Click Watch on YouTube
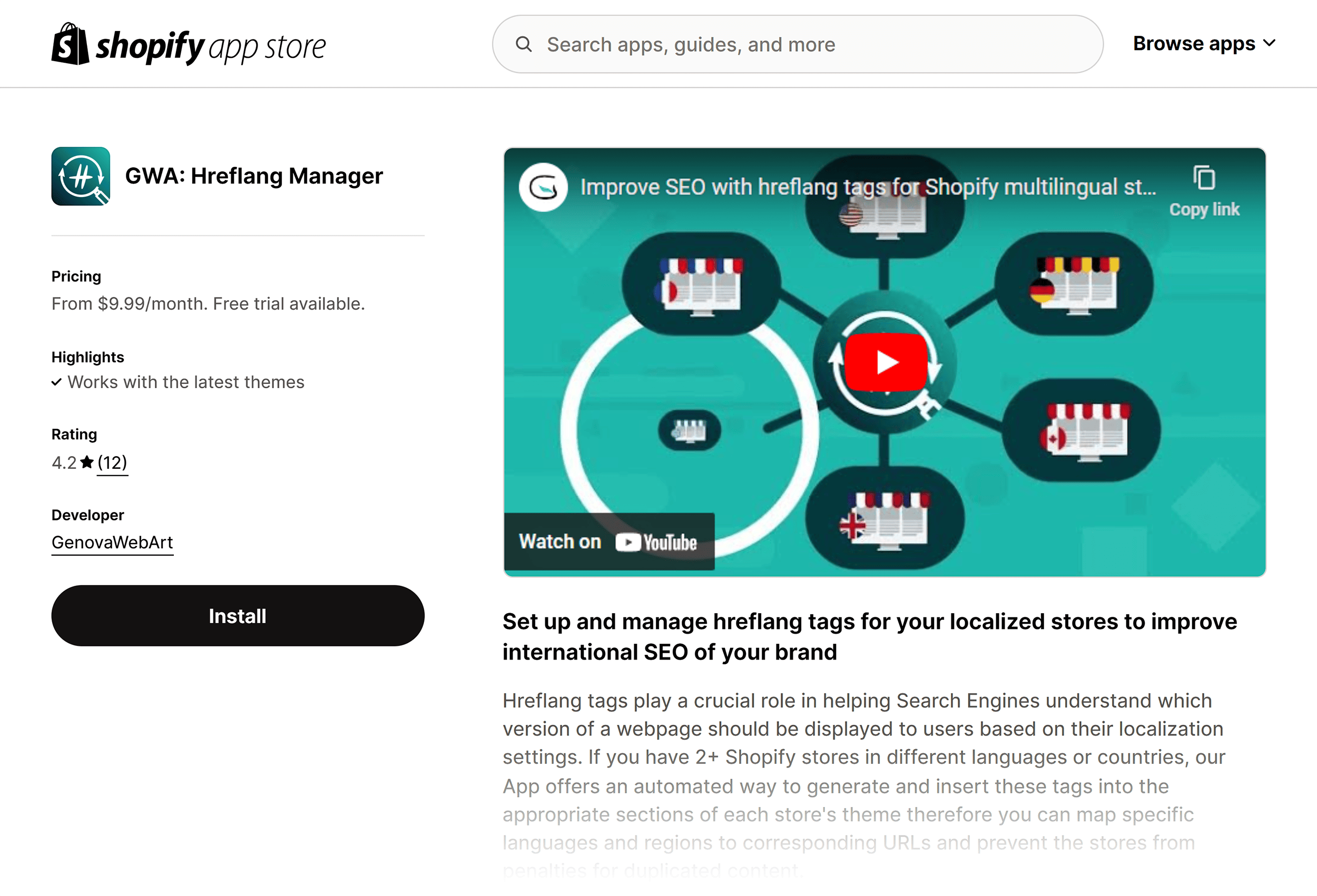Viewport: 1317px width, 896px height. (x=609, y=542)
